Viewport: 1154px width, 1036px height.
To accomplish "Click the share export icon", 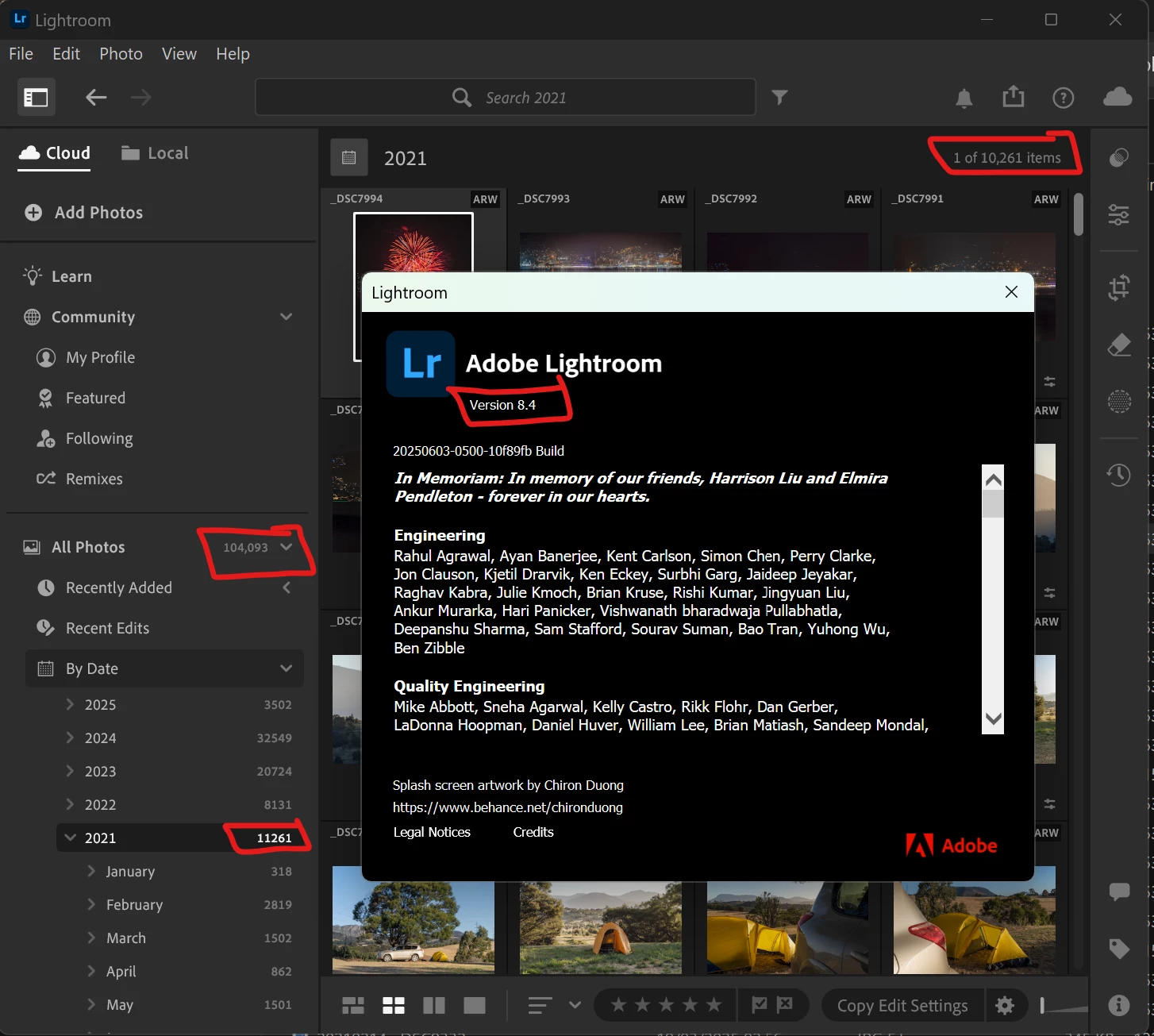I will (x=1014, y=97).
